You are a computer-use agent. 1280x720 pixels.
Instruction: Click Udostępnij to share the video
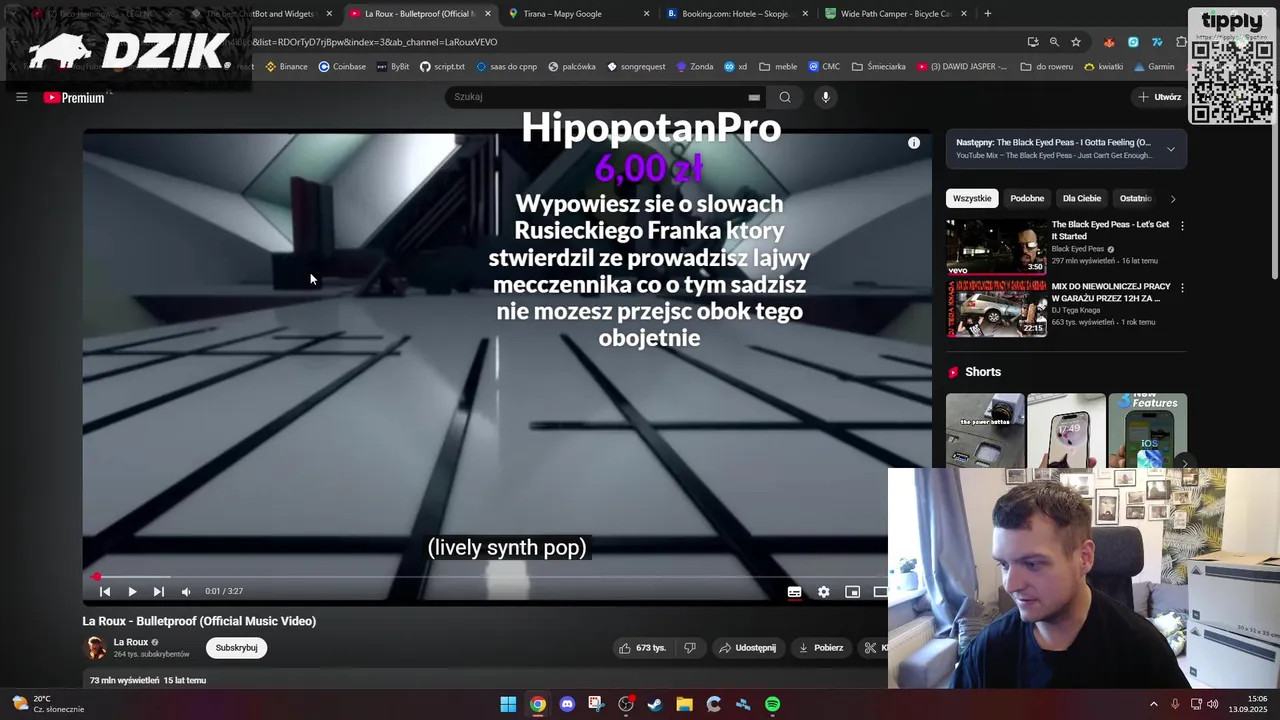click(747, 648)
